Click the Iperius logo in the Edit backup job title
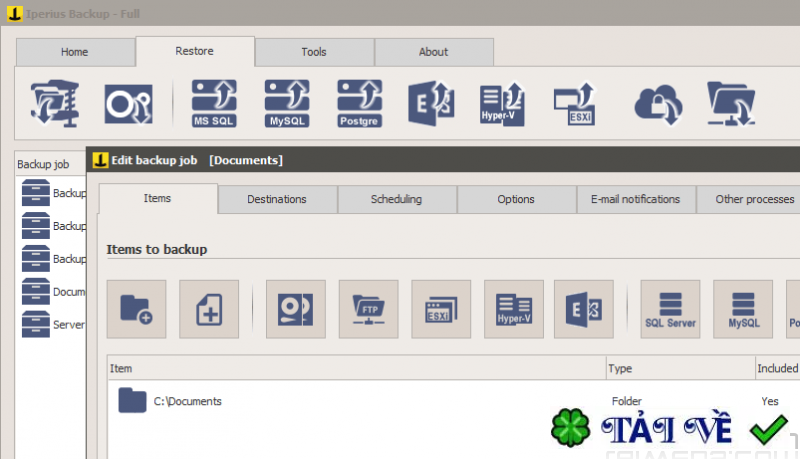 click(x=101, y=160)
